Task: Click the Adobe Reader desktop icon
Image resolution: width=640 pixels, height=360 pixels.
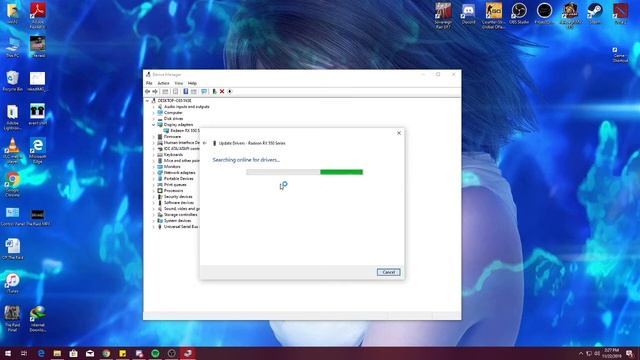Action: [x=38, y=16]
